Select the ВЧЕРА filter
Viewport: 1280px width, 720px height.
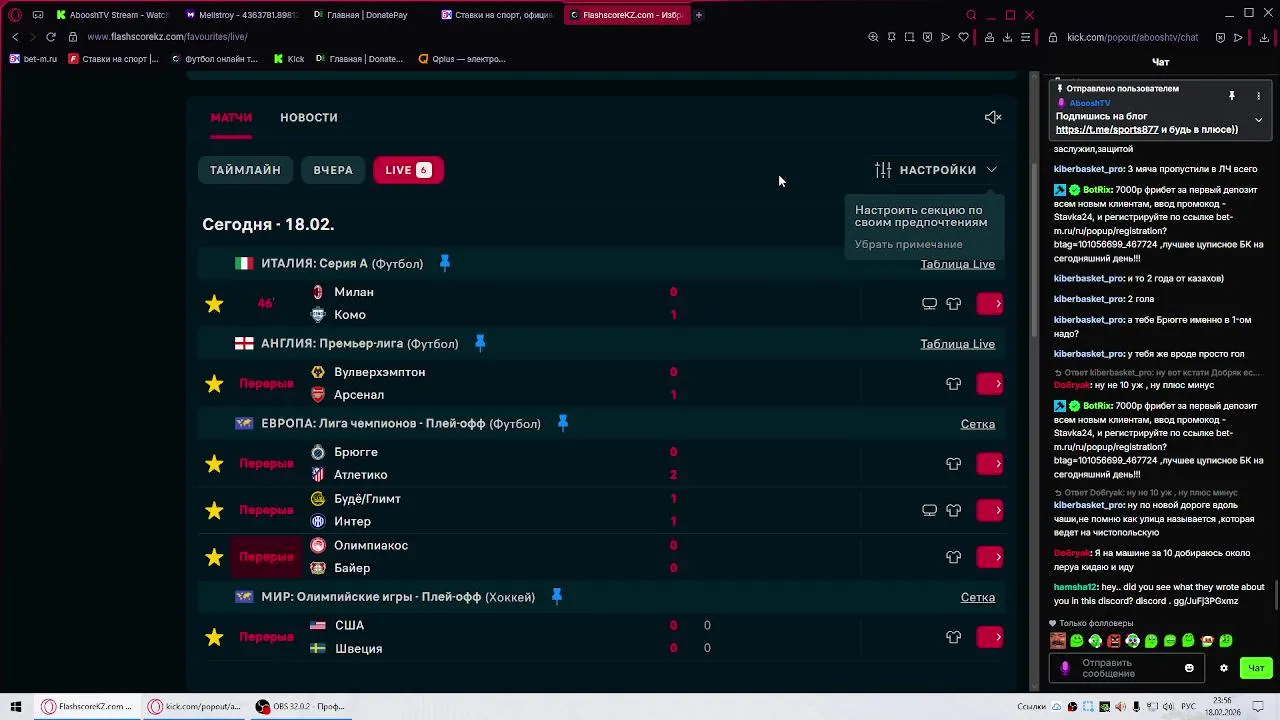coord(333,170)
